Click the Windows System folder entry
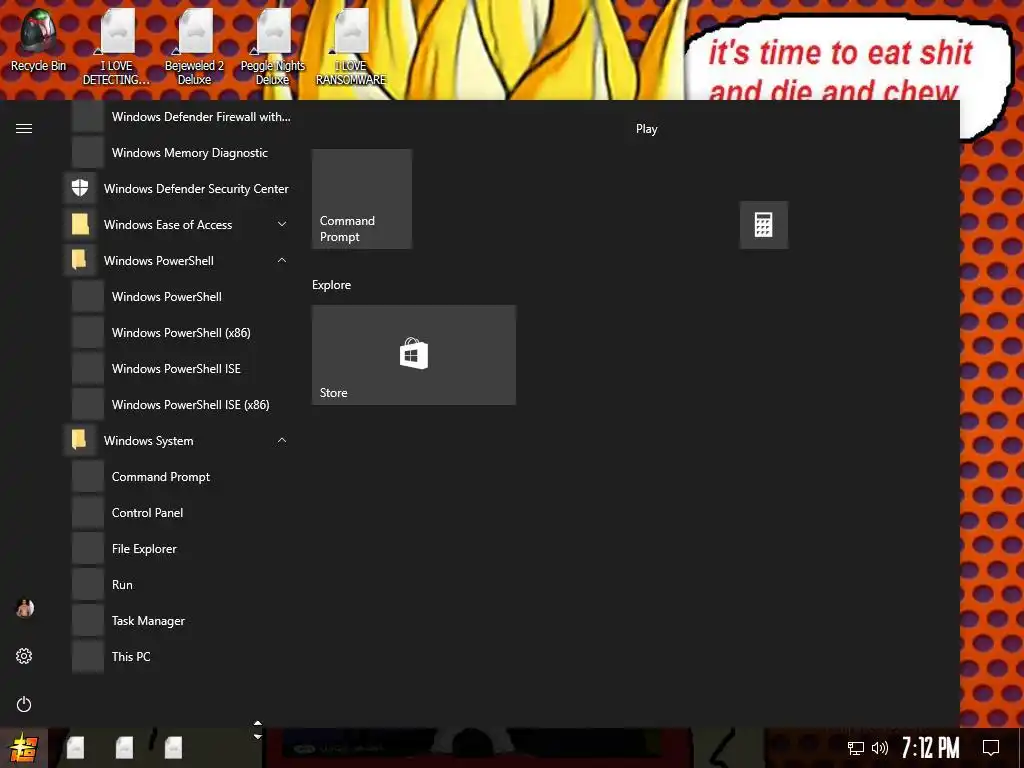 click(x=178, y=441)
